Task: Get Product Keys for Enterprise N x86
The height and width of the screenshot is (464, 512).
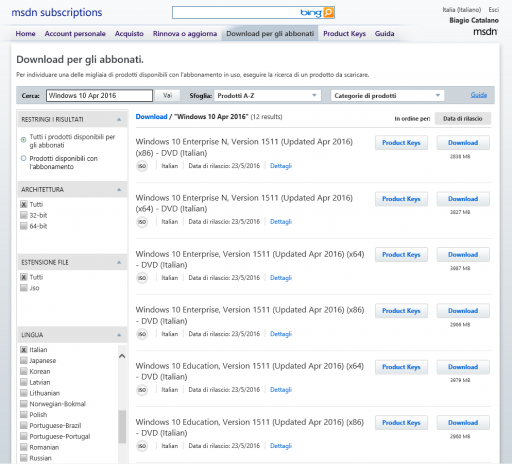Action: pos(401,143)
